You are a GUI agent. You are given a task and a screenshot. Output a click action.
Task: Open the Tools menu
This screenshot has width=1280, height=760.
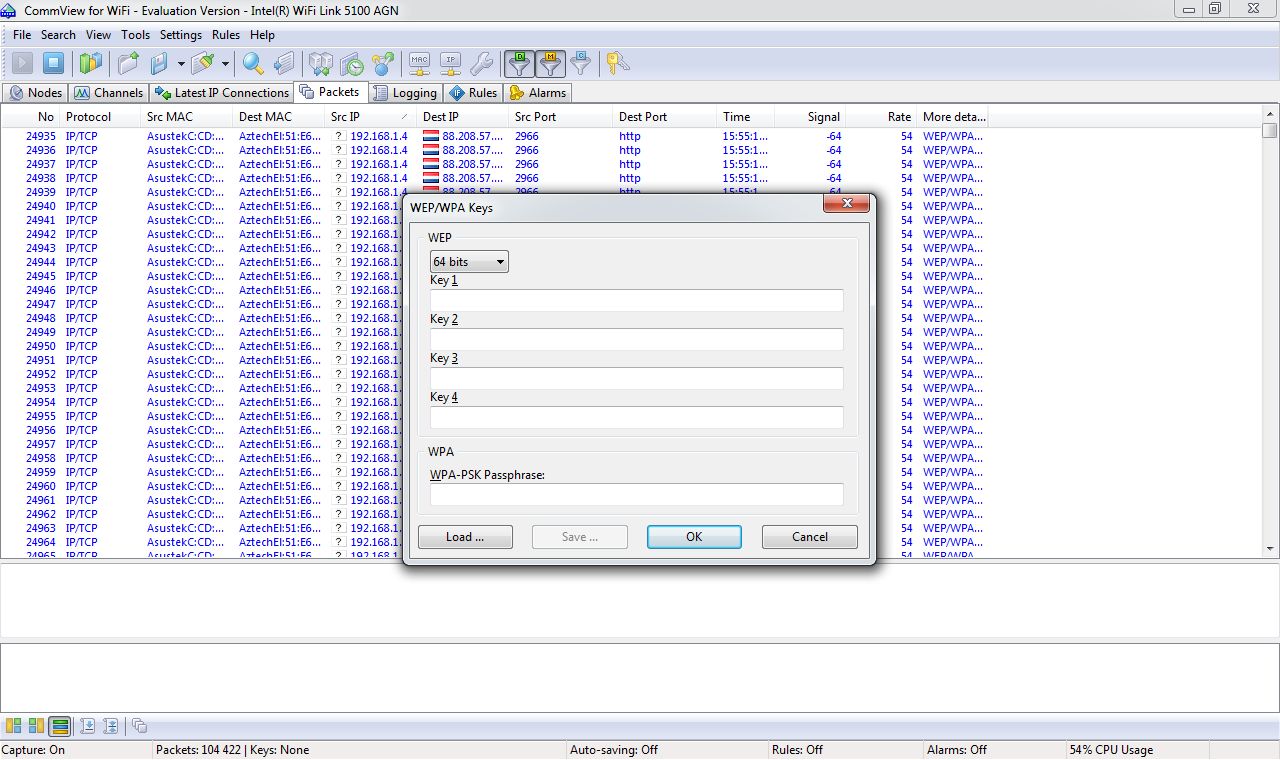pyautogui.click(x=135, y=35)
